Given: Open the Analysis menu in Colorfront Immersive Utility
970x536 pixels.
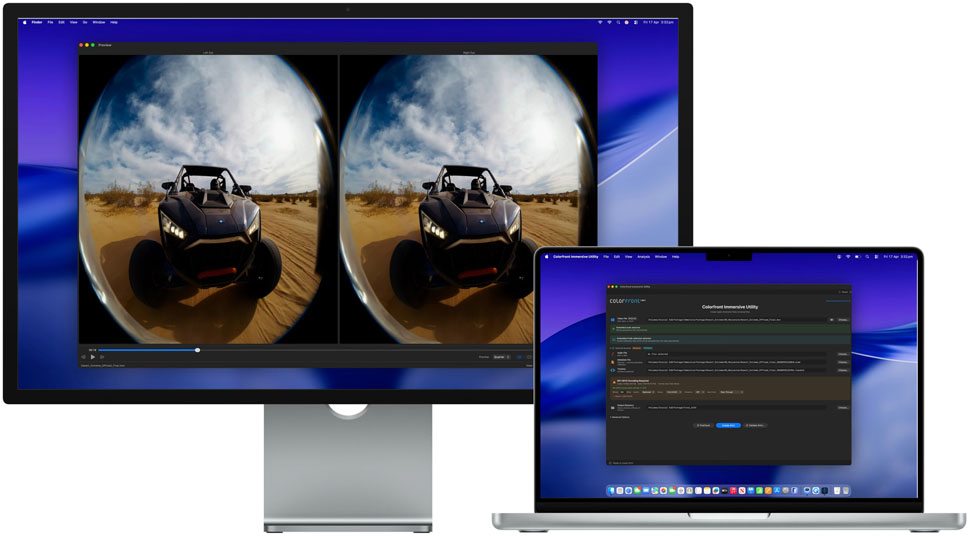Looking at the screenshot, I should [643, 257].
